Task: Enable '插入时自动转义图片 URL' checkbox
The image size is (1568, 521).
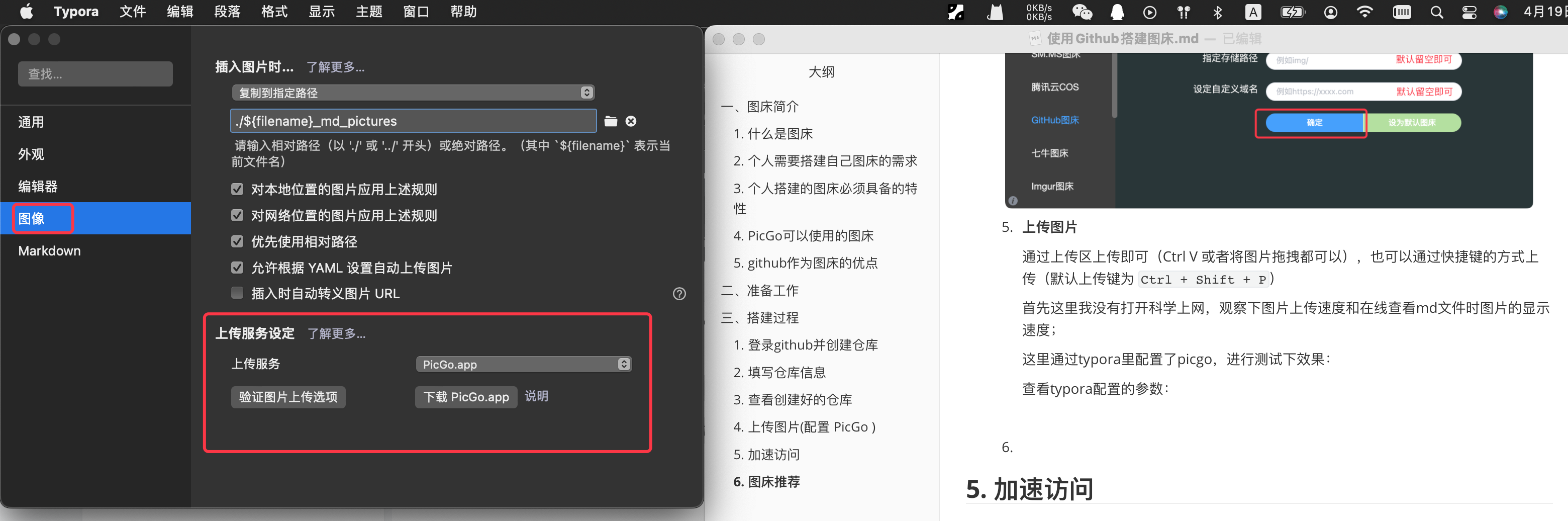Action: pos(237,293)
